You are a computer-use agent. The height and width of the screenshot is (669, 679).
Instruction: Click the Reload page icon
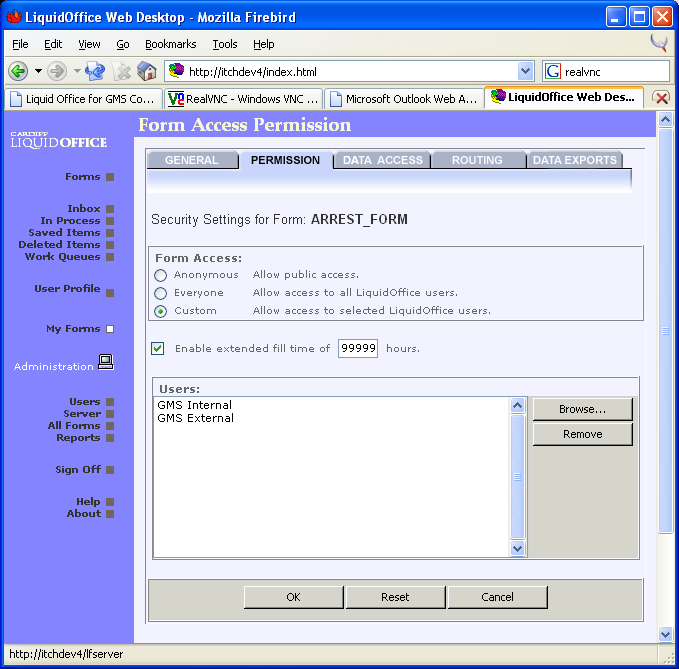96,71
